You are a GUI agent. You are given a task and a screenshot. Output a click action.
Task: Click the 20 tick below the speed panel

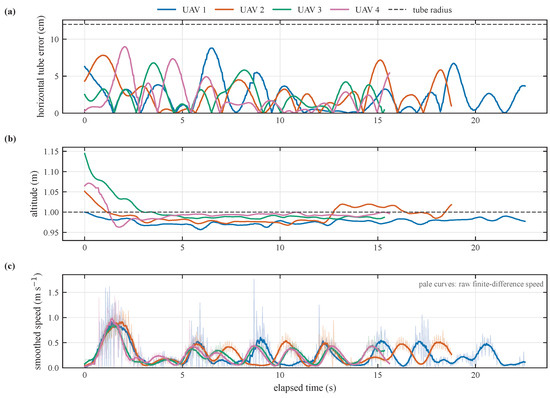475,375
